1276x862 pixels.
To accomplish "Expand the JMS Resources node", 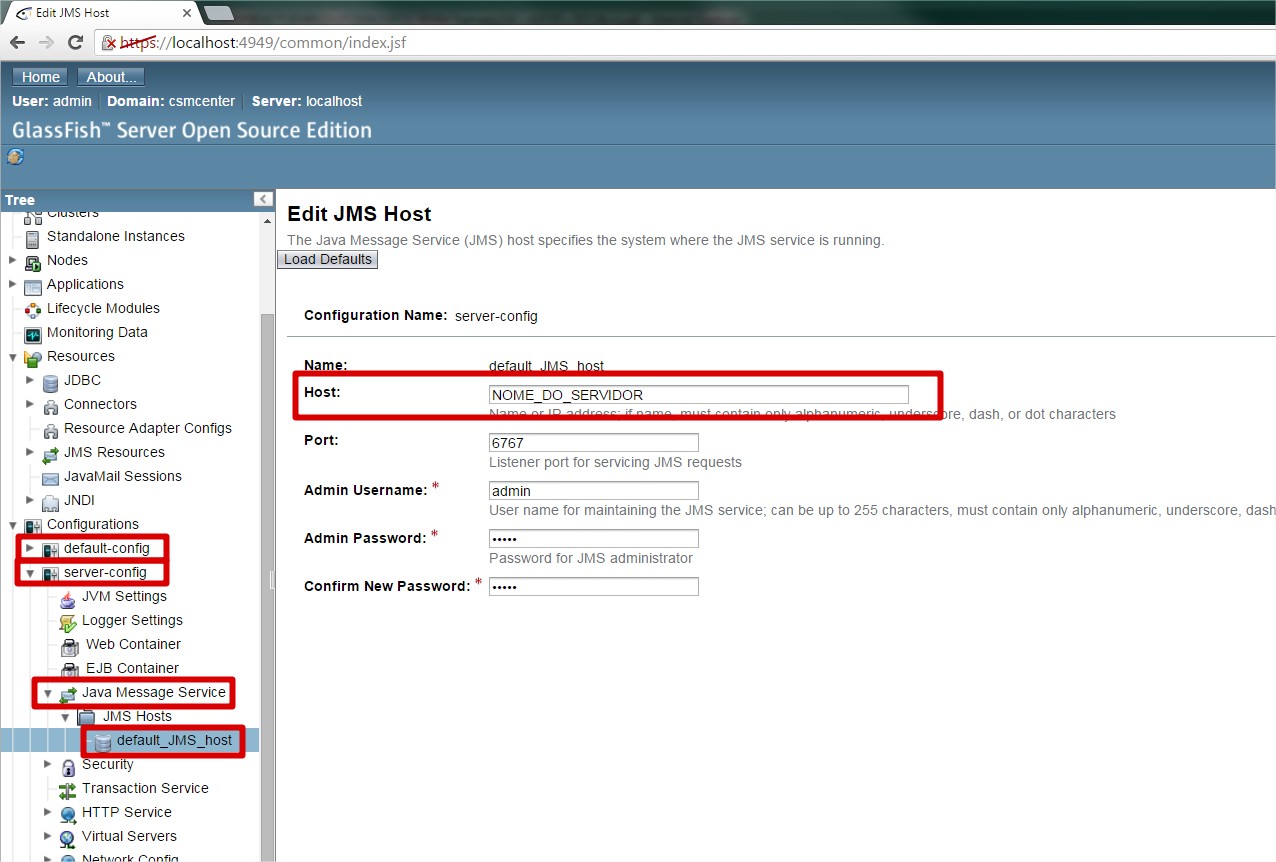I will click(30, 452).
